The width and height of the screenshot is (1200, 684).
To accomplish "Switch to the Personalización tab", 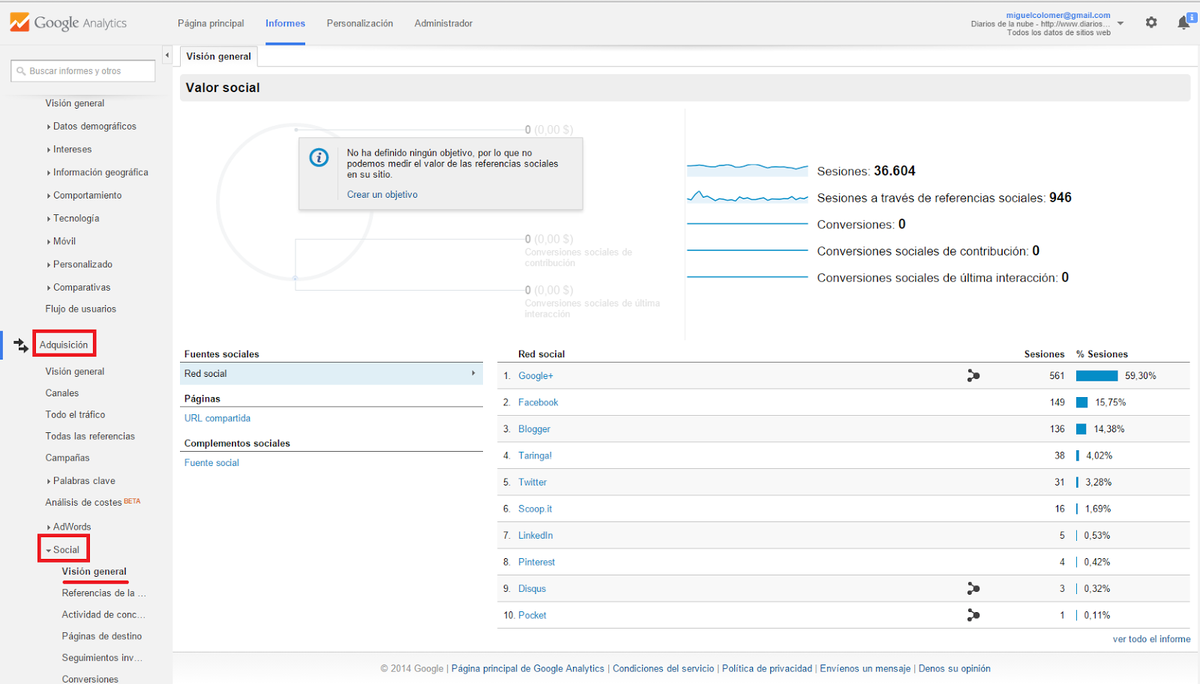I will tap(359, 23).
